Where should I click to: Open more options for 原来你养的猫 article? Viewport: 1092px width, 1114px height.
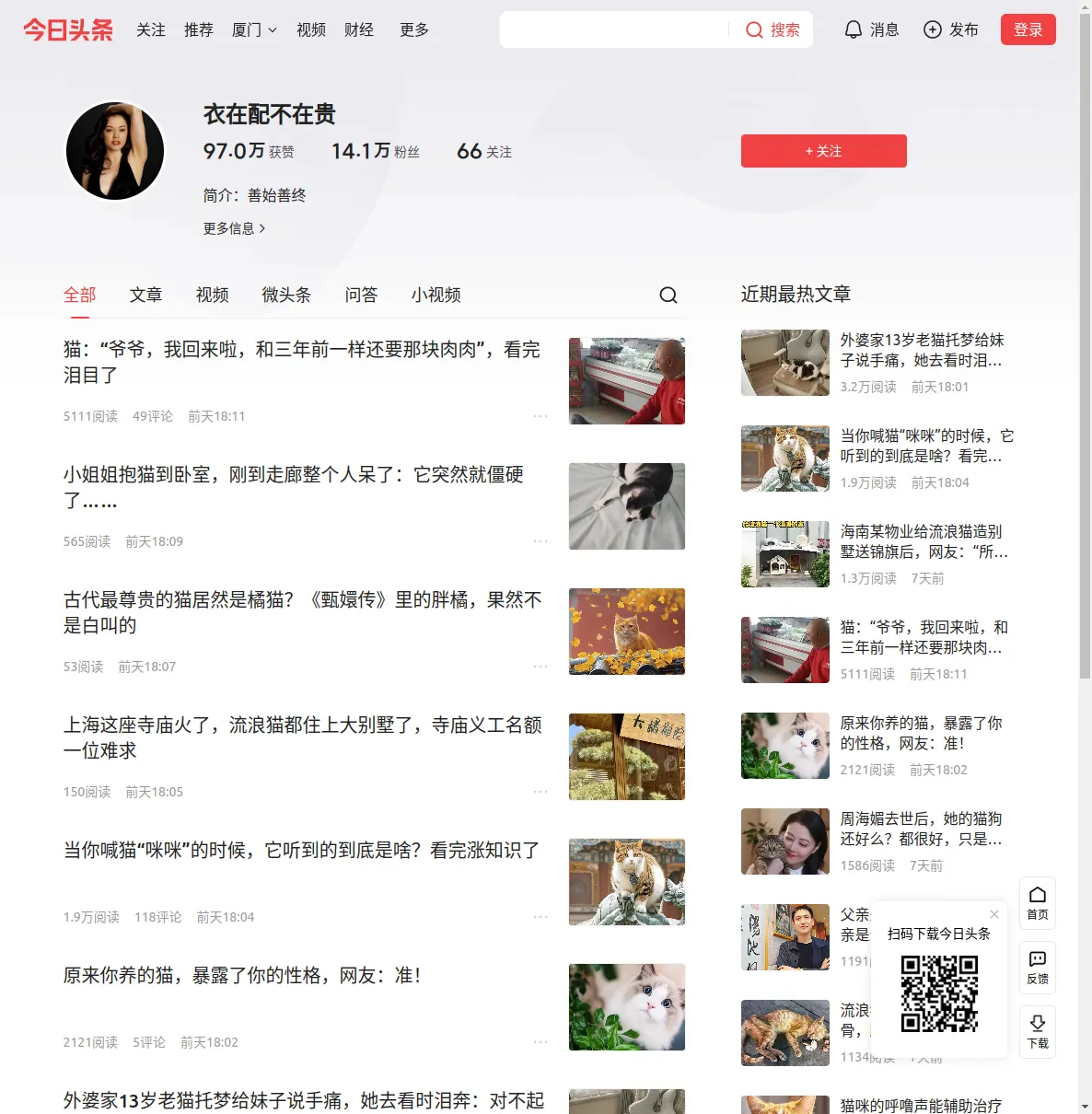coord(540,1042)
